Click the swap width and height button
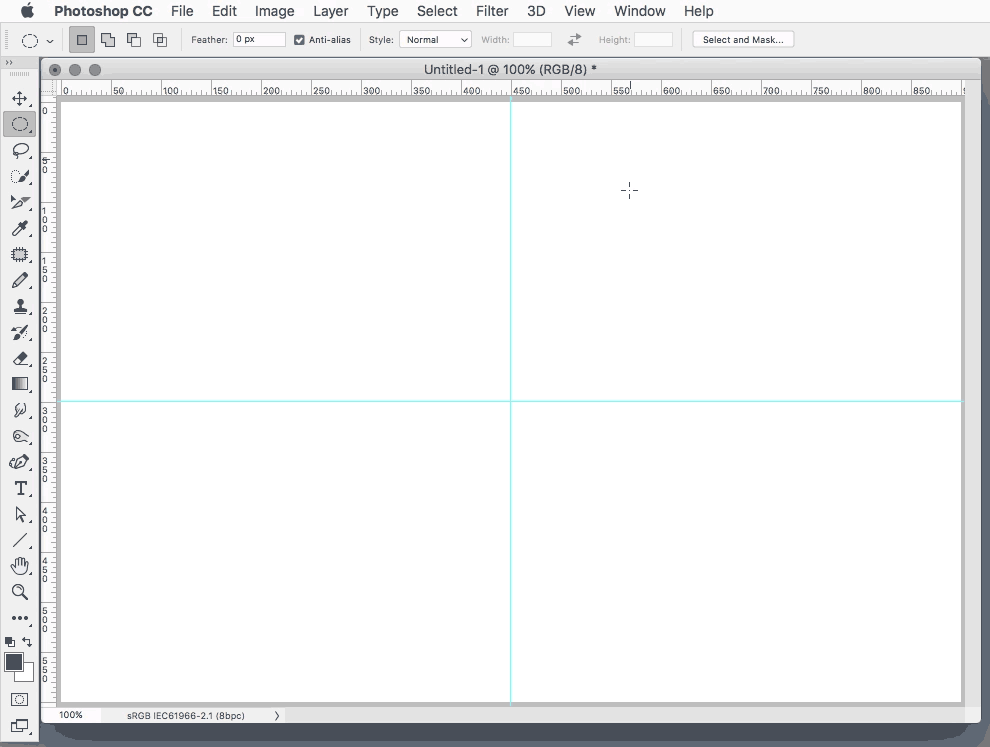 (x=574, y=39)
